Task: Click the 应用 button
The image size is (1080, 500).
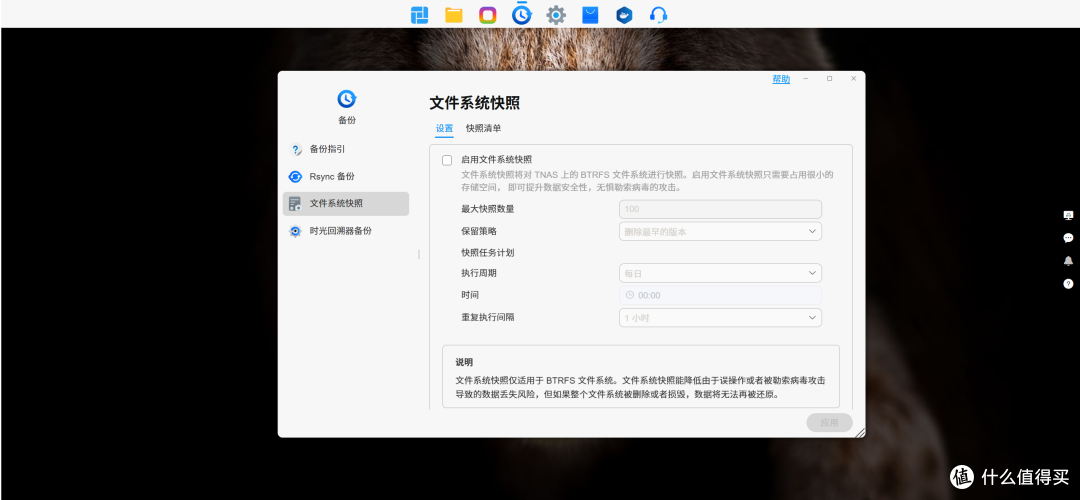Action: coord(829,423)
